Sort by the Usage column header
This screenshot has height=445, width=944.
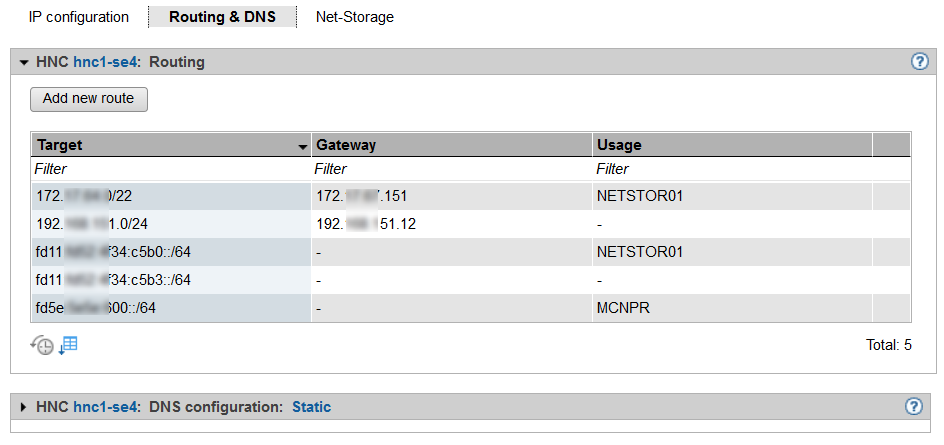(x=732, y=145)
